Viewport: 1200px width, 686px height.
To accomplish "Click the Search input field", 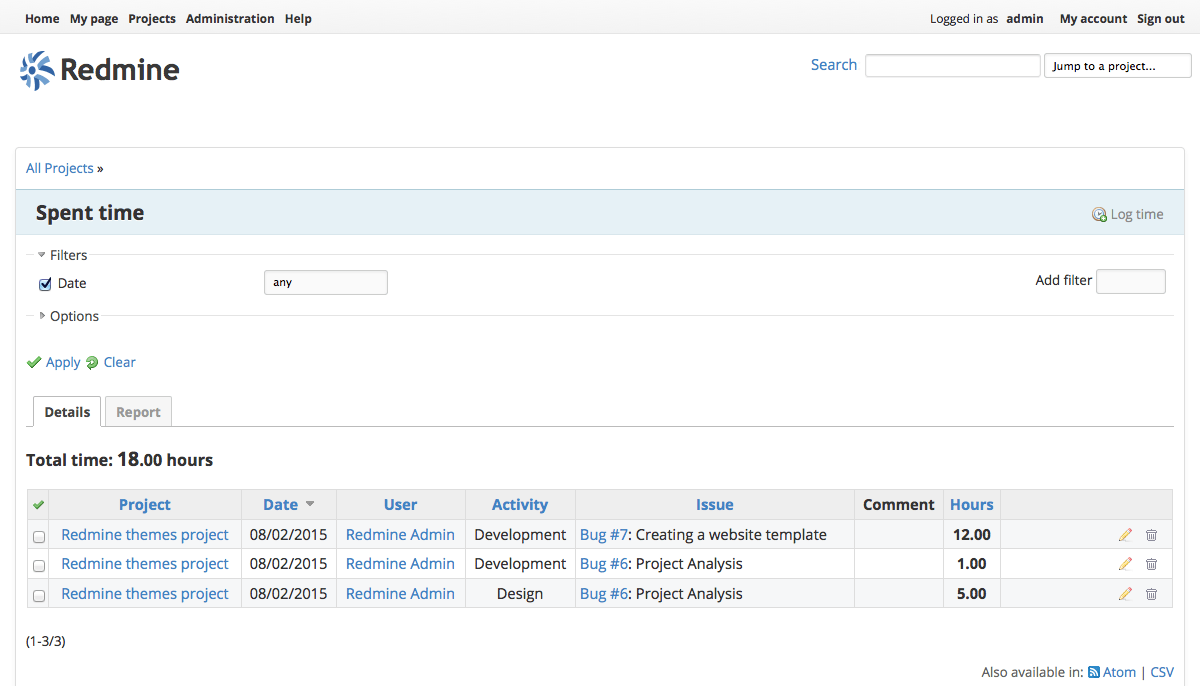I will (x=952, y=66).
